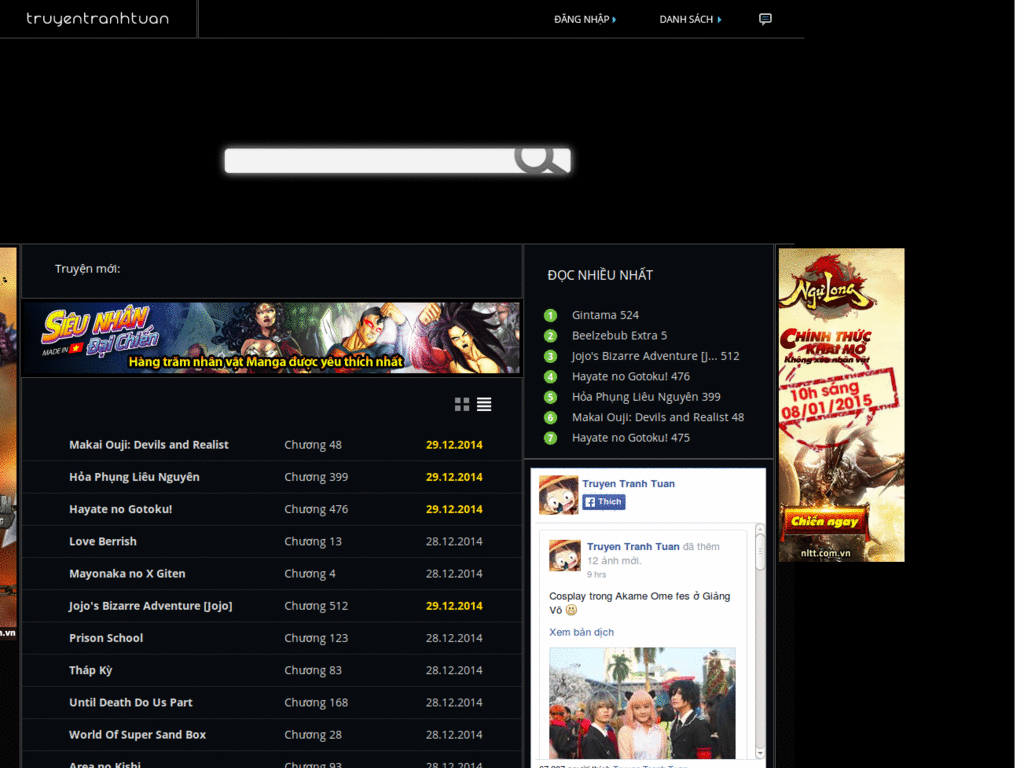Click the Facebook Thích like button
The image size is (1024, 768).
604,502
